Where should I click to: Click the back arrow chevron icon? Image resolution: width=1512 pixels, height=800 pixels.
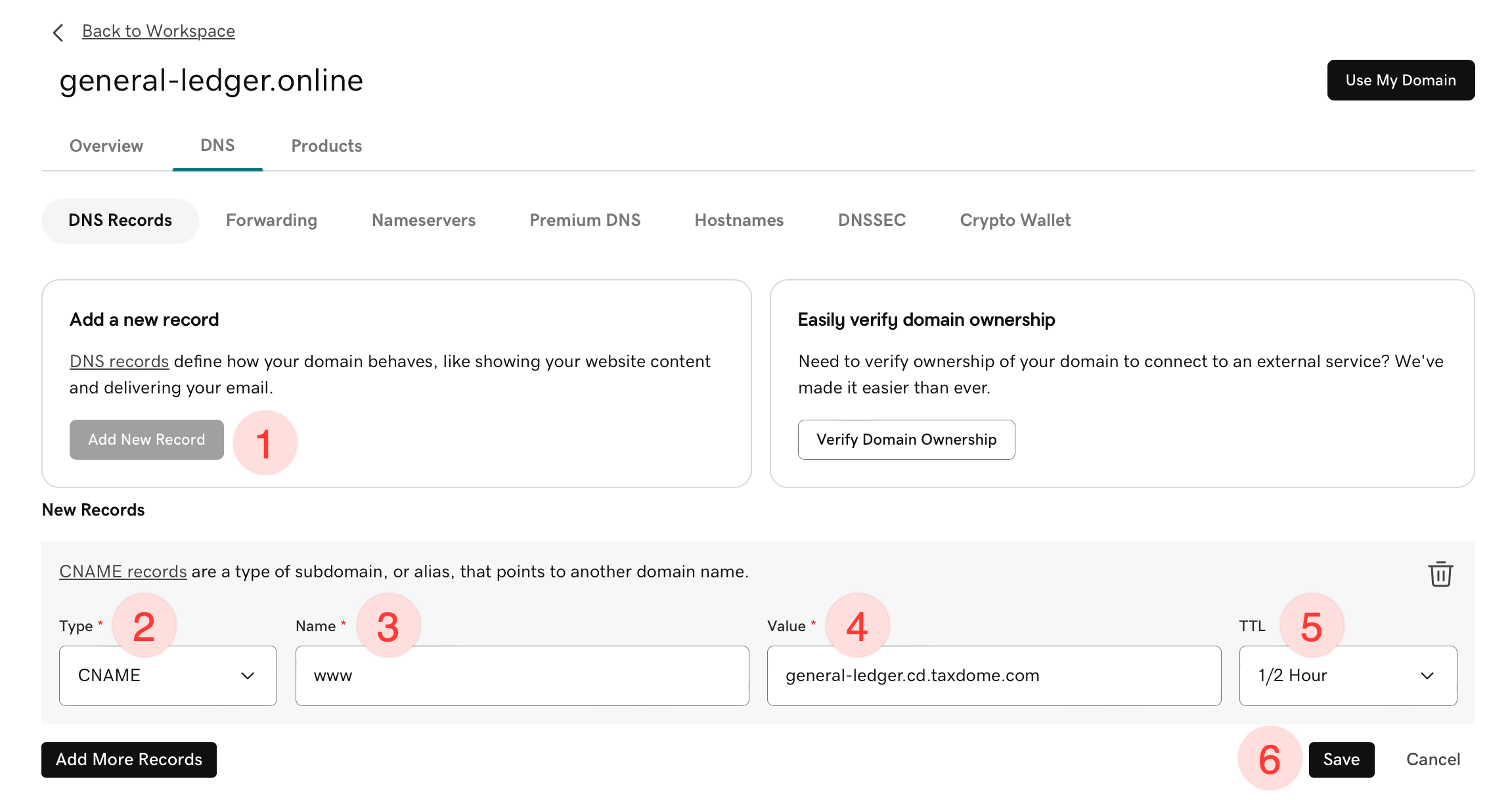click(58, 32)
